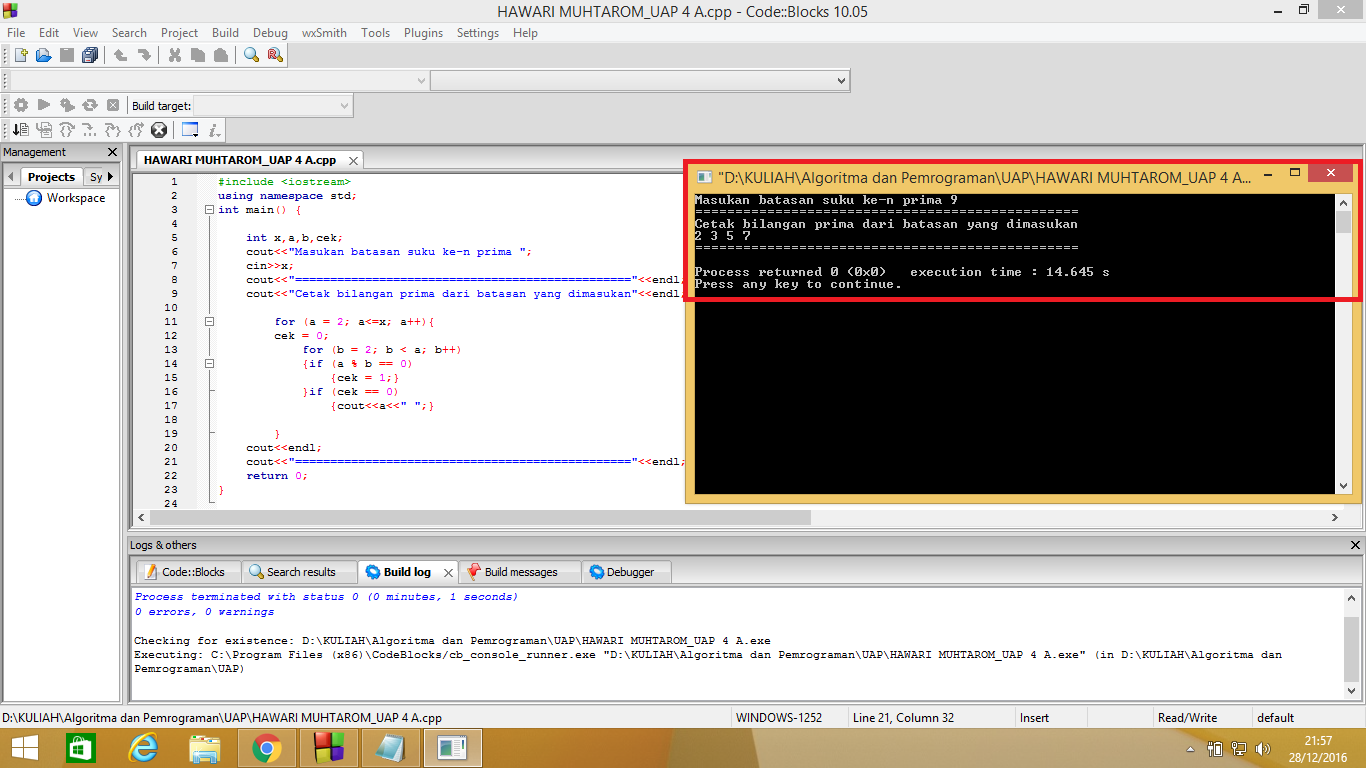The height and width of the screenshot is (768, 1366).
Task: Open the Build target dropdown
Action: (x=272, y=105)
